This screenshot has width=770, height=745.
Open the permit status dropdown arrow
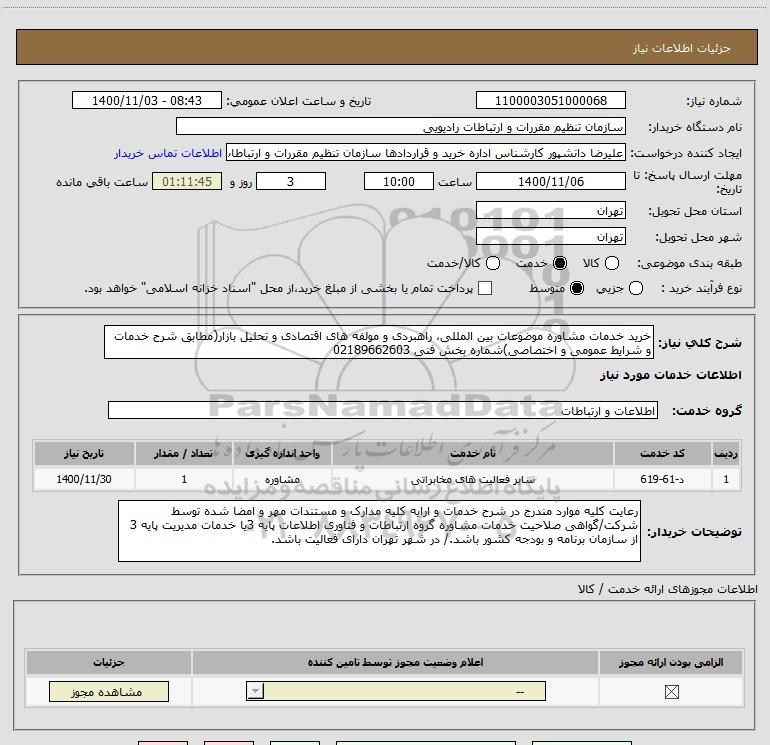[x=255, y=691]
